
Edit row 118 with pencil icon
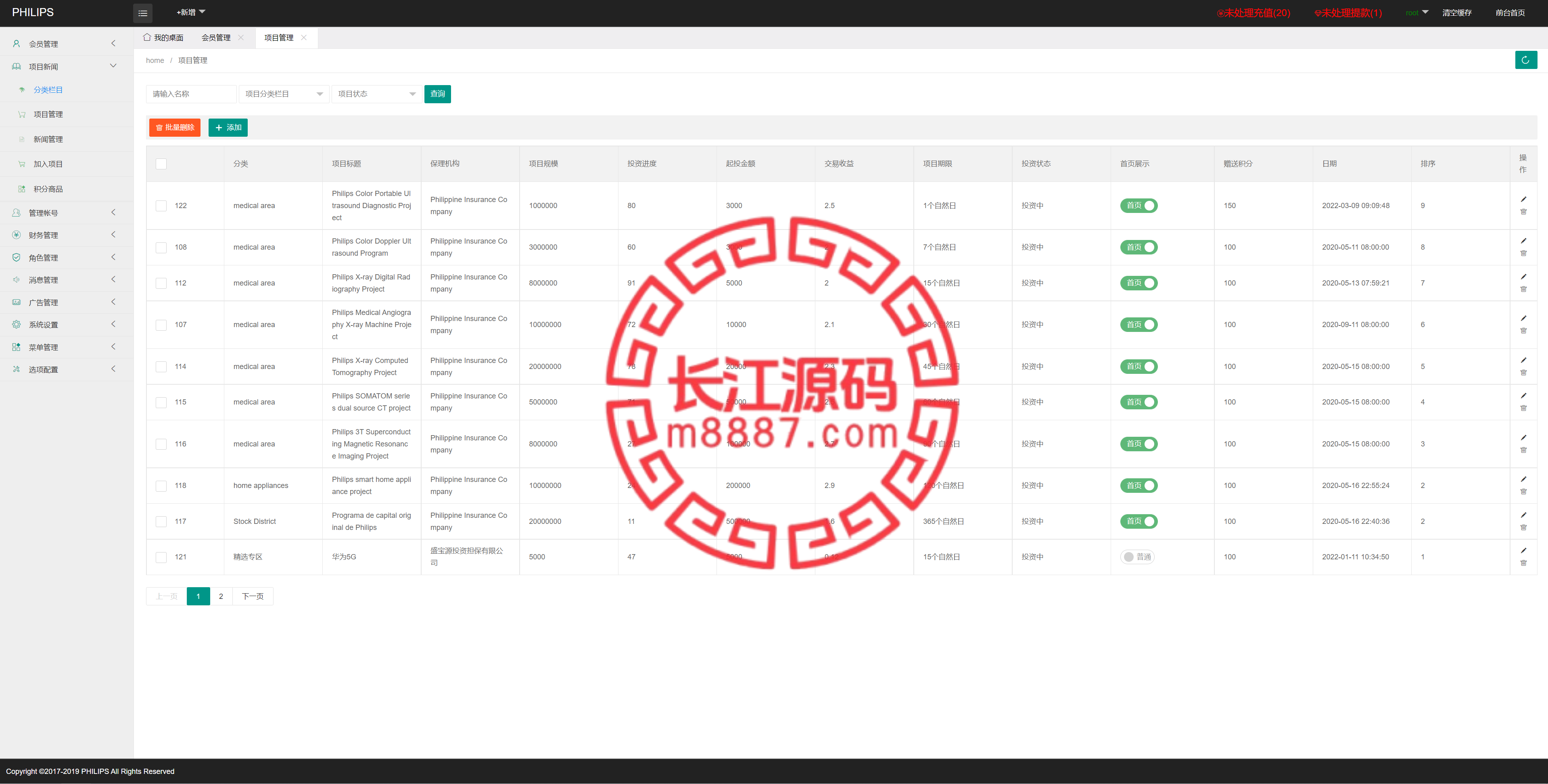[x=1523, y=479]
